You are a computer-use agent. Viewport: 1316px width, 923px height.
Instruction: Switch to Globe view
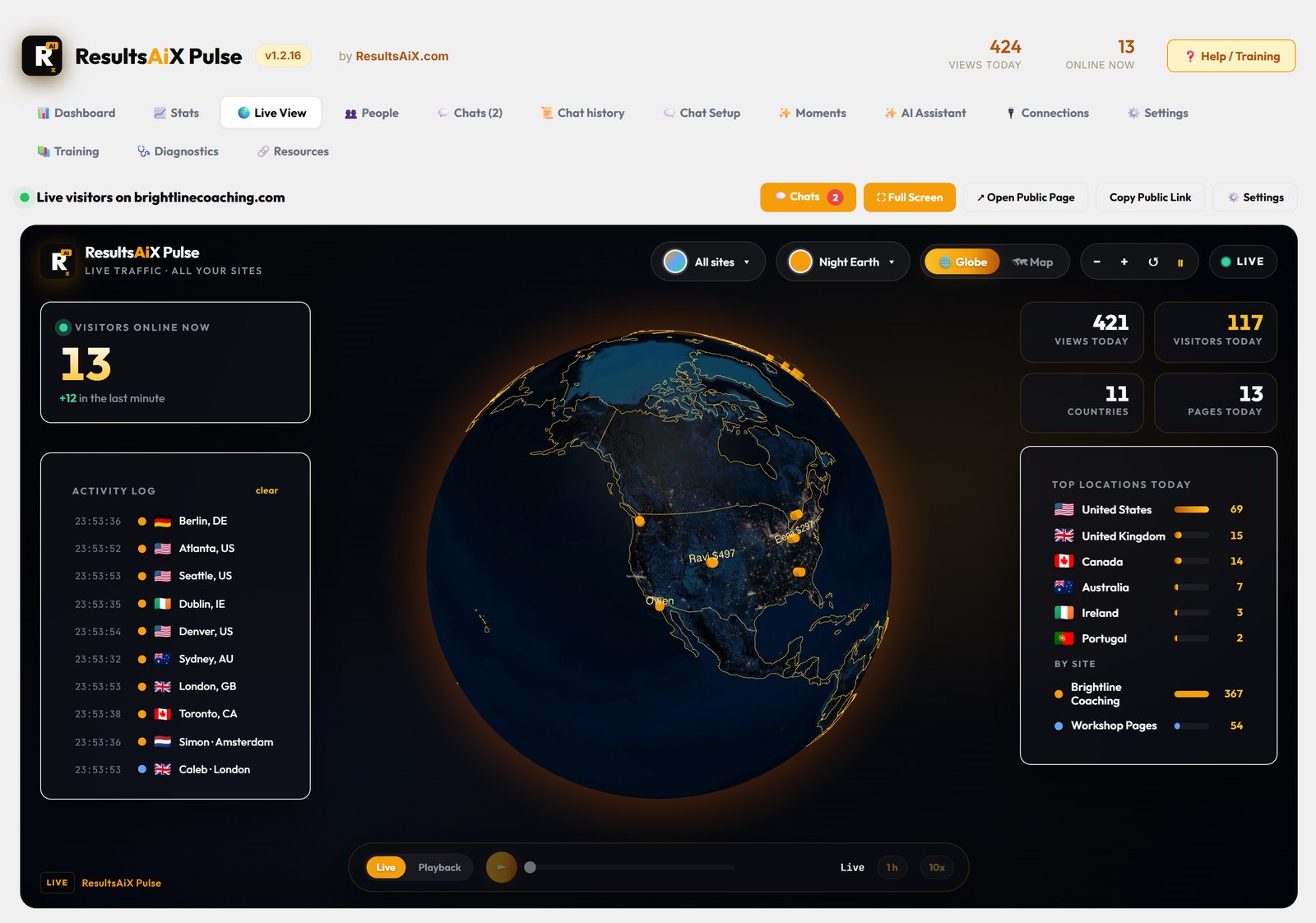(x=962, y=262)
